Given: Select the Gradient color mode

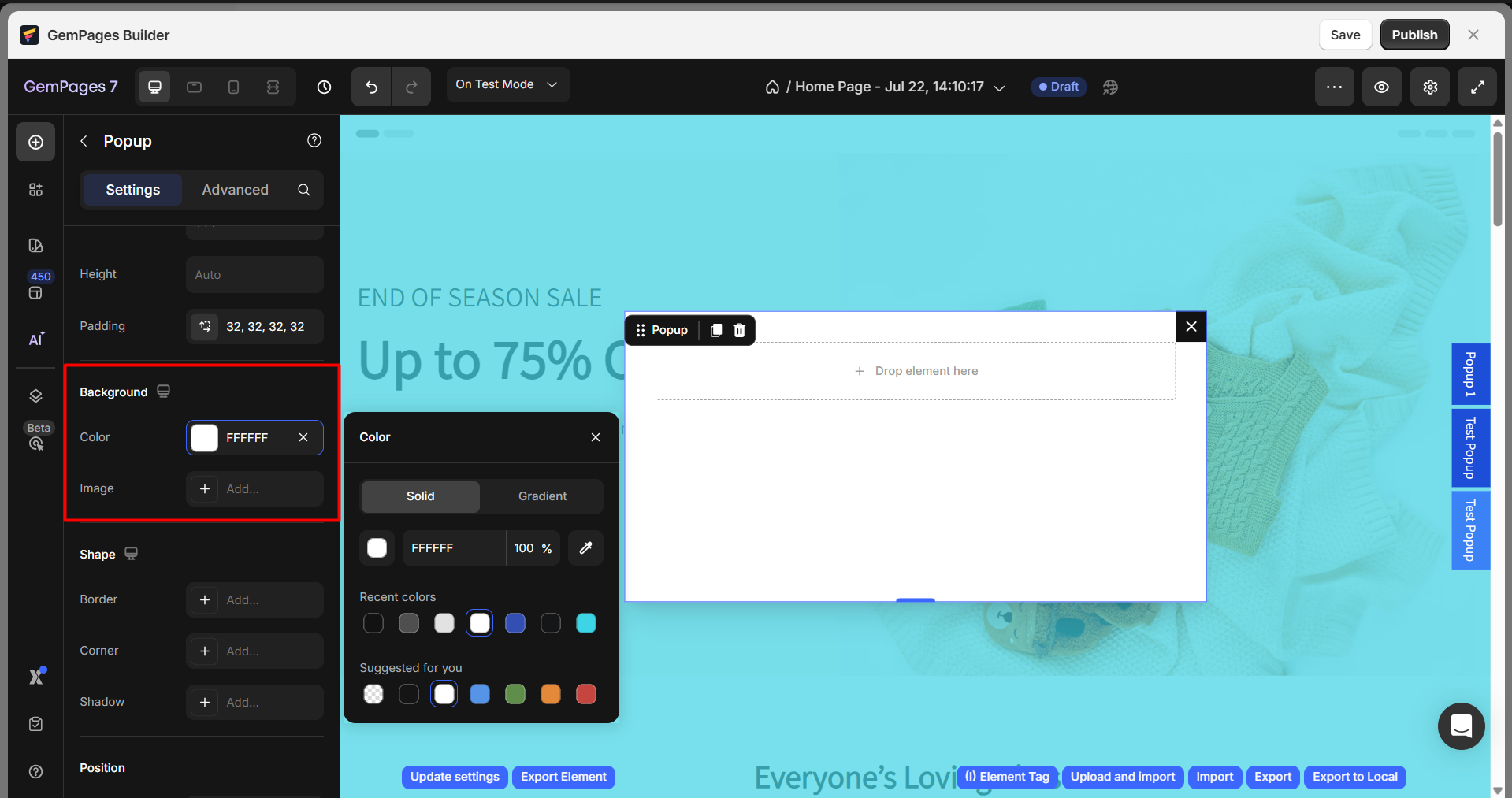Looking at the screenshot, I should point(542,496).
